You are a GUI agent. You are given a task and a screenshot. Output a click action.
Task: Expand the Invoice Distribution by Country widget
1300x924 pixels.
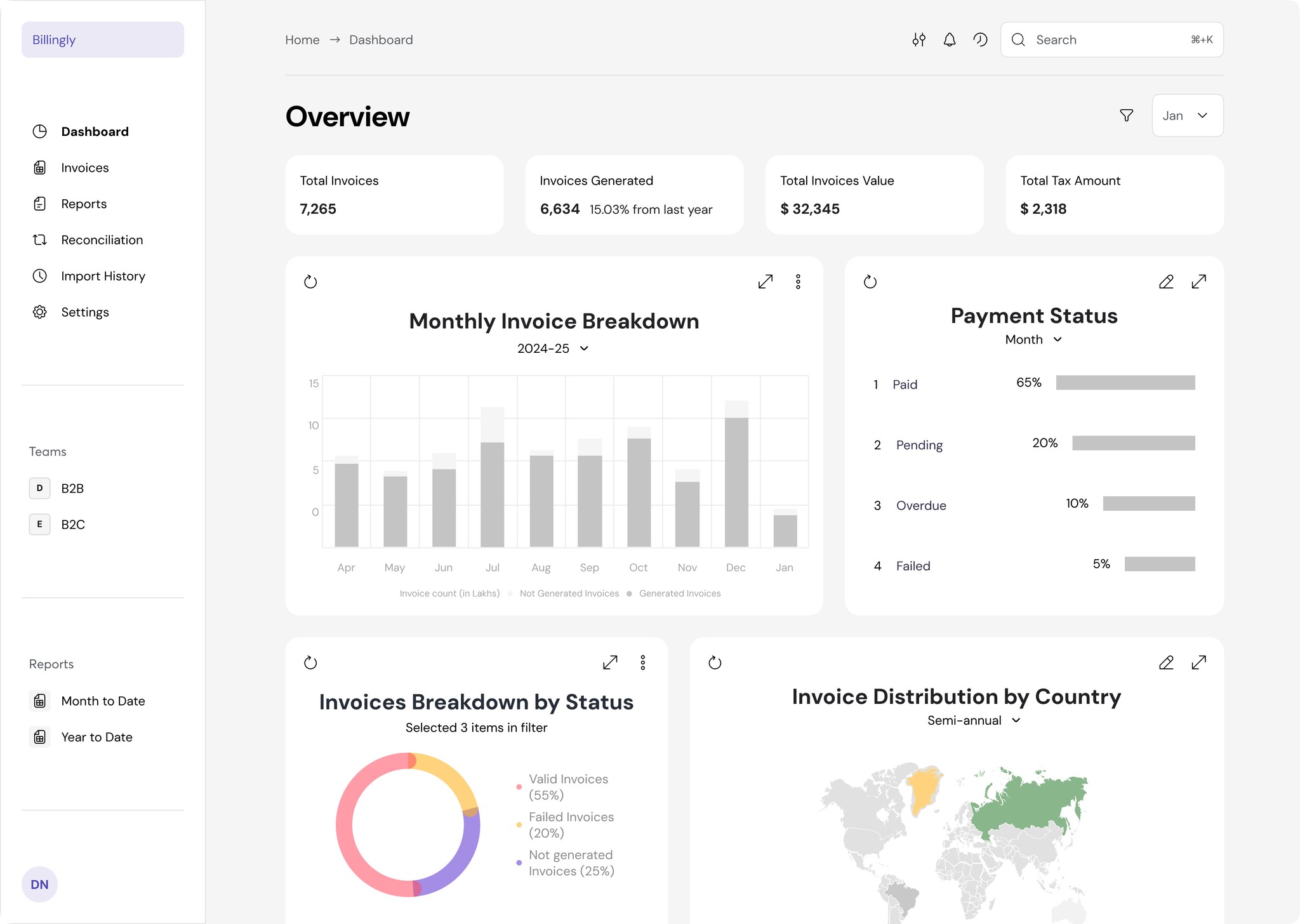tap(1199, 663)
